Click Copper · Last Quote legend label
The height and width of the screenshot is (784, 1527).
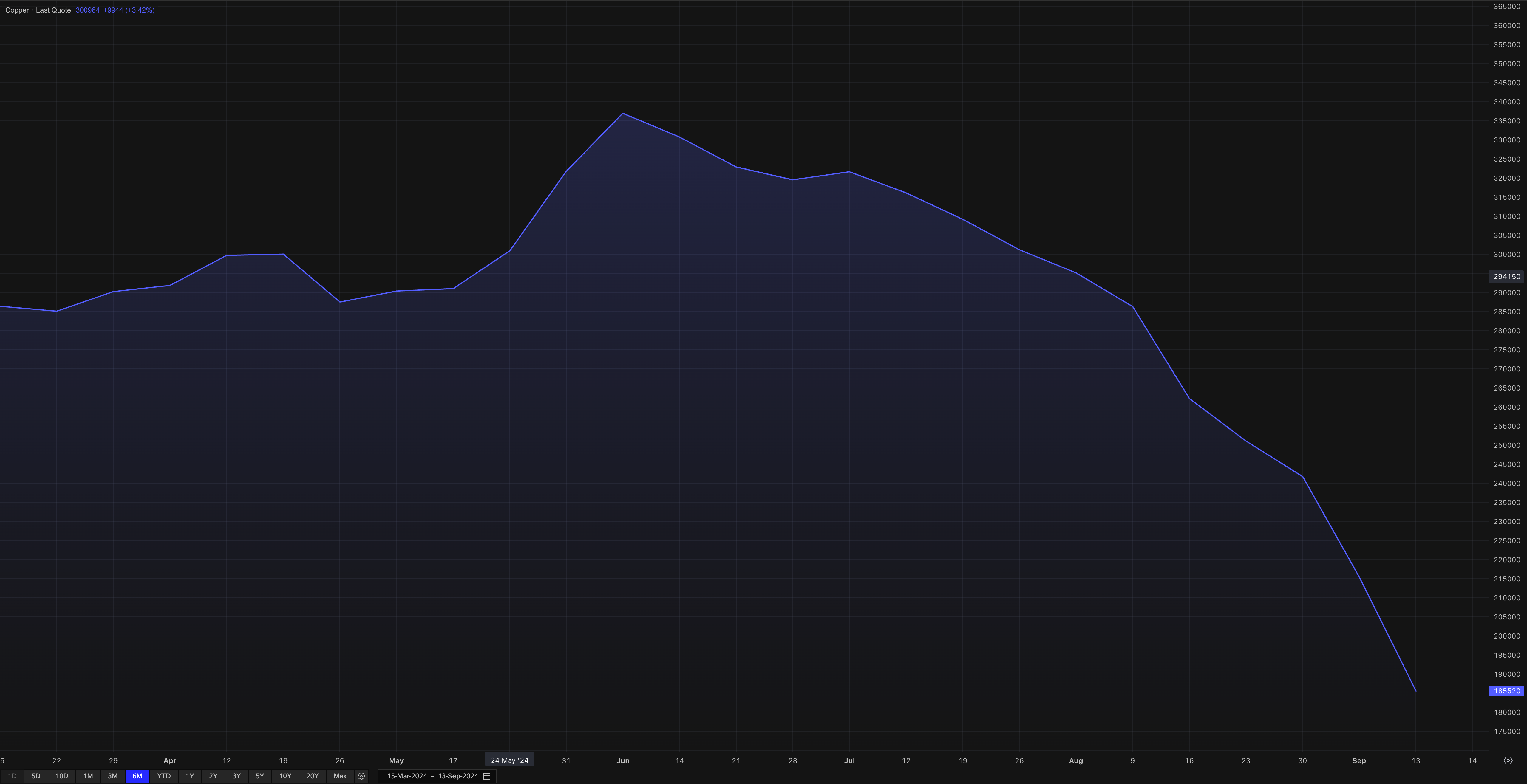pyautogui.click(x=38, y=10)
